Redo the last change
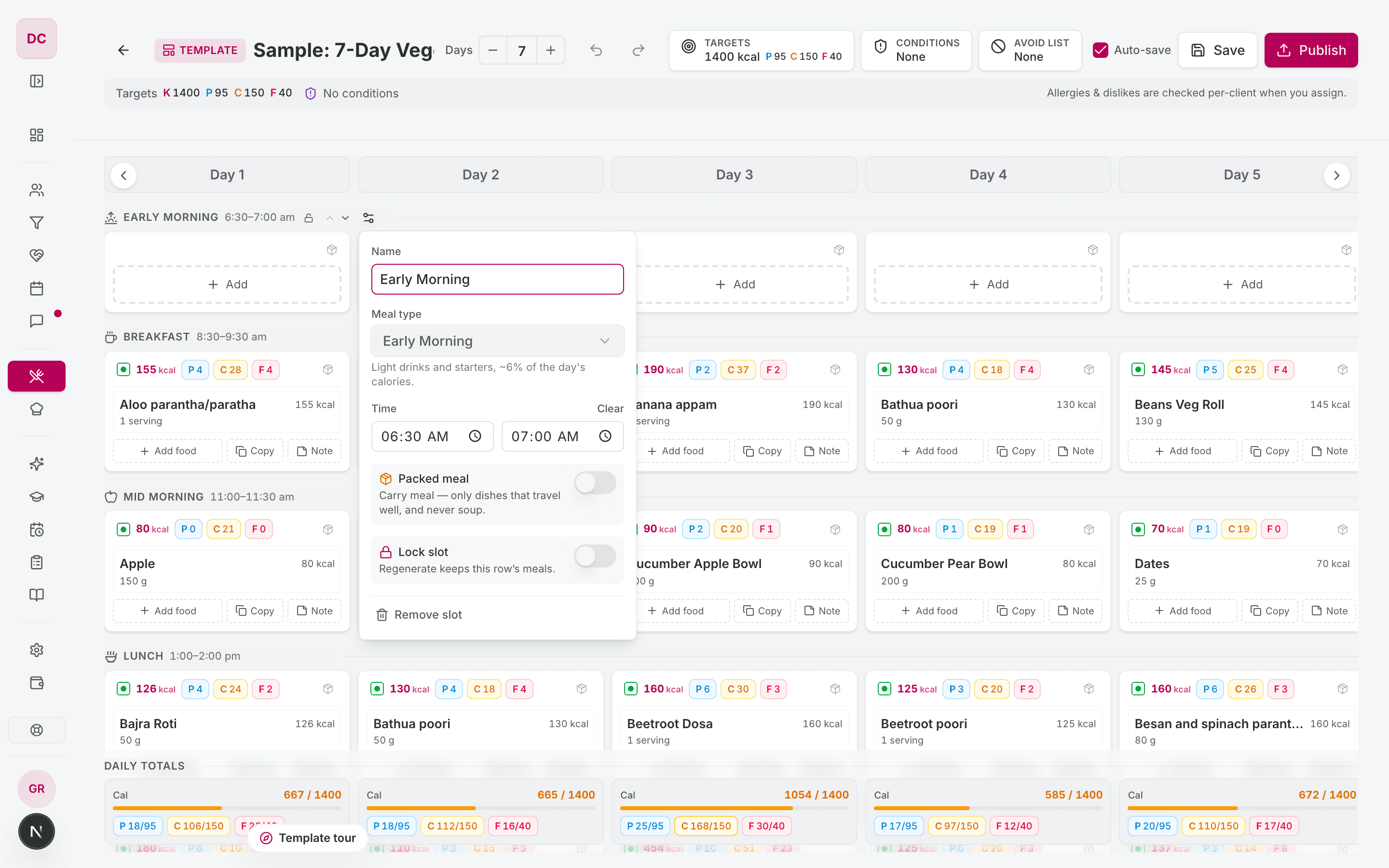The image size is (1389, 868). 638,51
